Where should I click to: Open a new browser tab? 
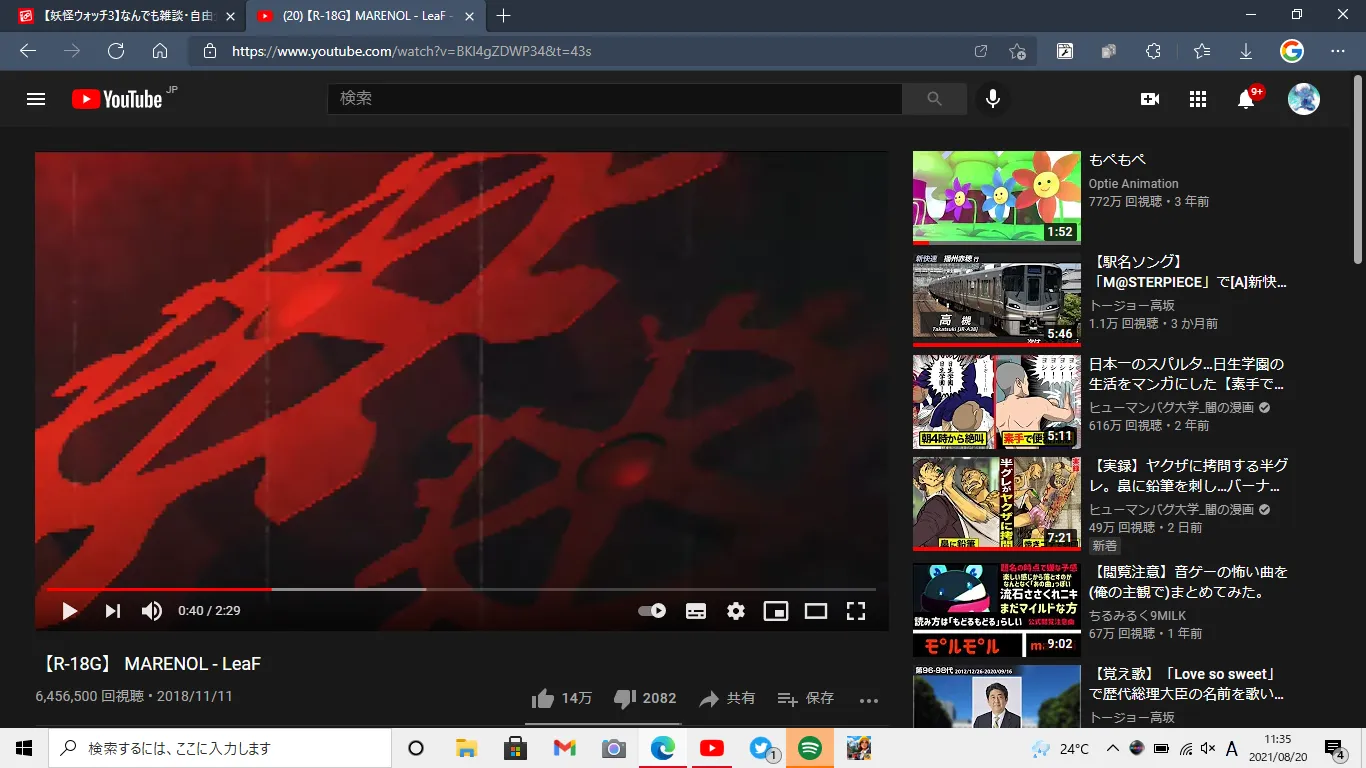tap(503, 16)
